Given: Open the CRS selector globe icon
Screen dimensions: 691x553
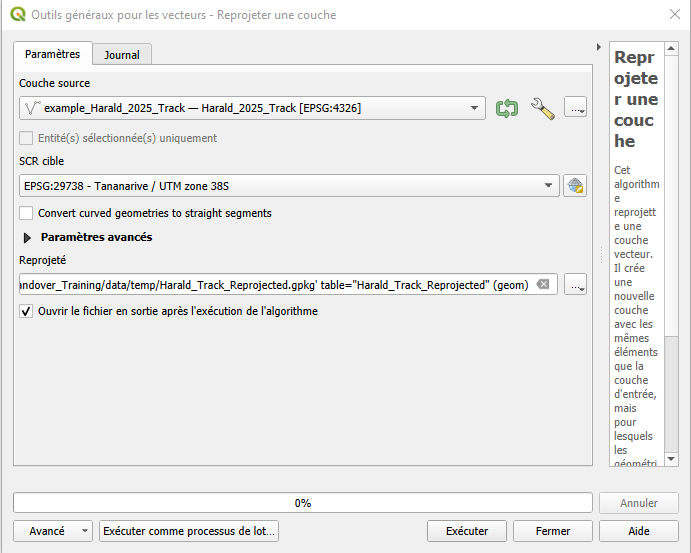Looking at the screenshot, I should [x=574, y=185].
